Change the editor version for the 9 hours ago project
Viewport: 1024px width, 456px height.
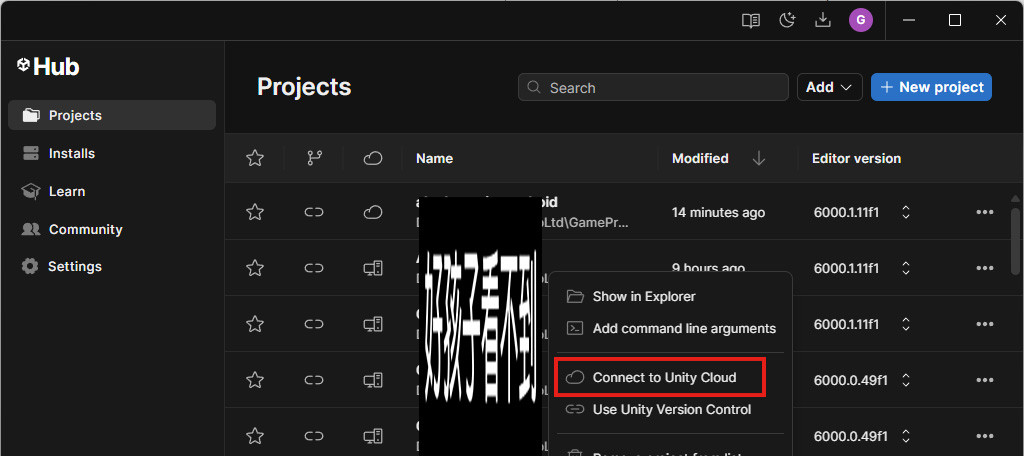point(906,268)
